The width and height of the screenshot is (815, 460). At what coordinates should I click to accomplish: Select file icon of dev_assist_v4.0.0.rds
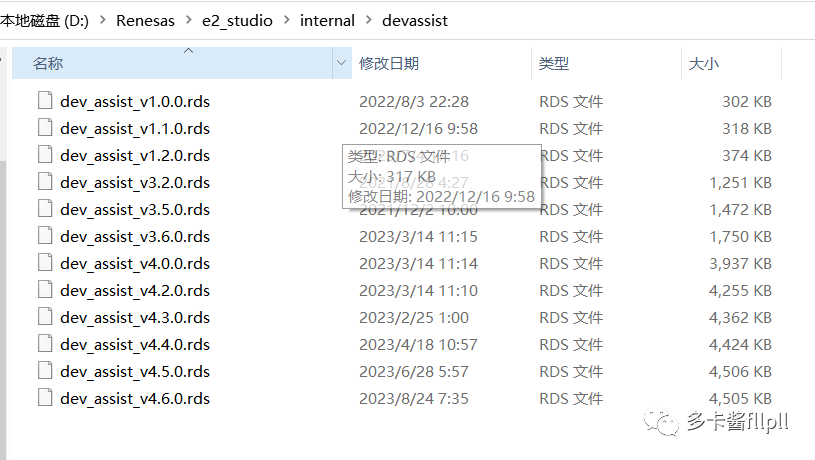pyautogui.click(x=45, y=262)
